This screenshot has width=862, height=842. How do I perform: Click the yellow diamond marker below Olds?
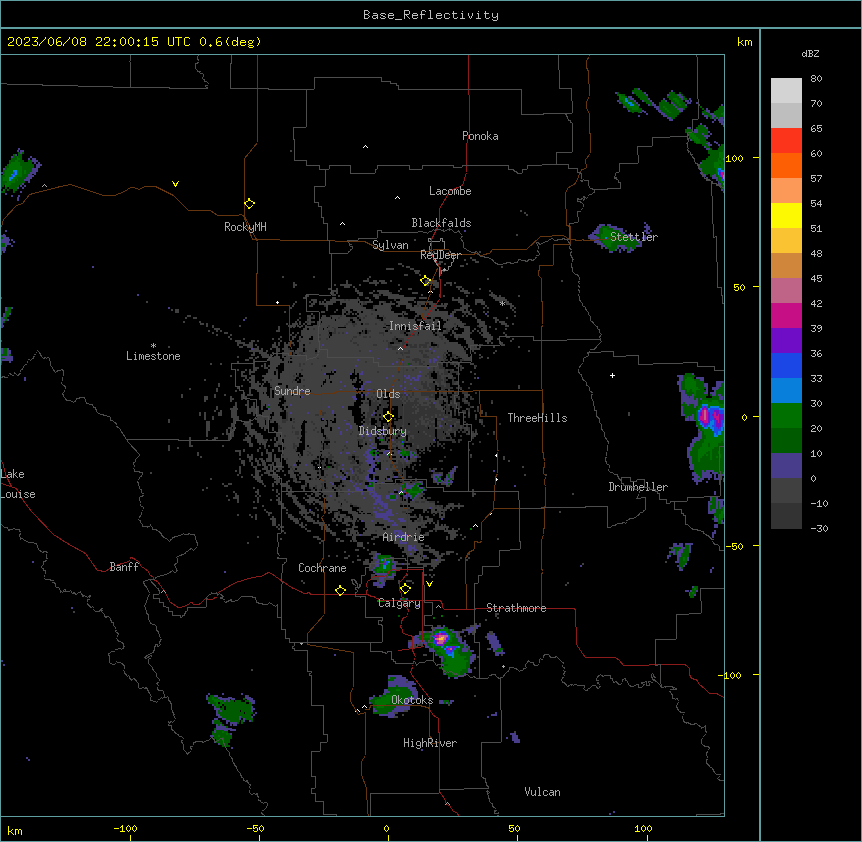[388, 416]
